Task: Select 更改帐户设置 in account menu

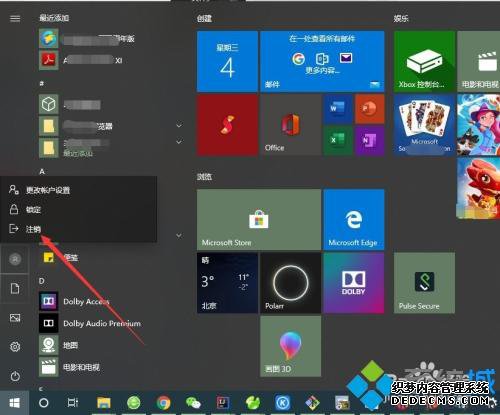Action: pyautogui.click(x=78, y=190)
